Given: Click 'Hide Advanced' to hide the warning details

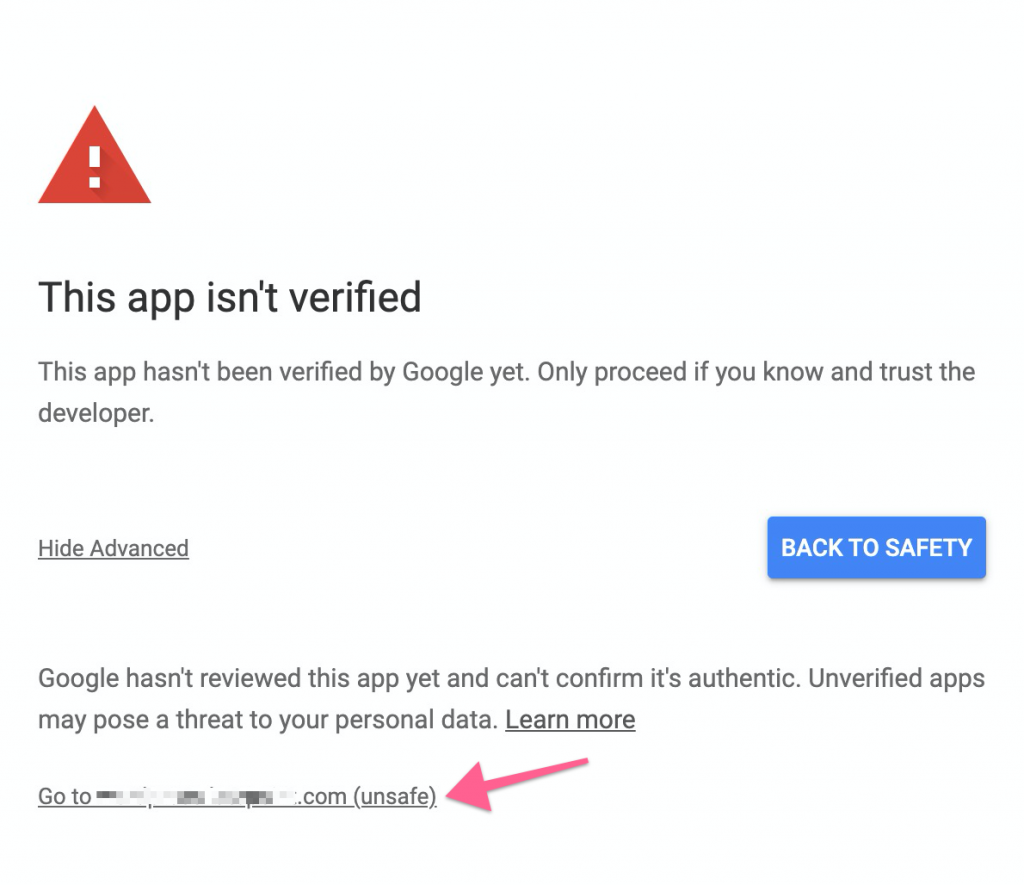Looking at the screenshot, I should coord(113,548).
